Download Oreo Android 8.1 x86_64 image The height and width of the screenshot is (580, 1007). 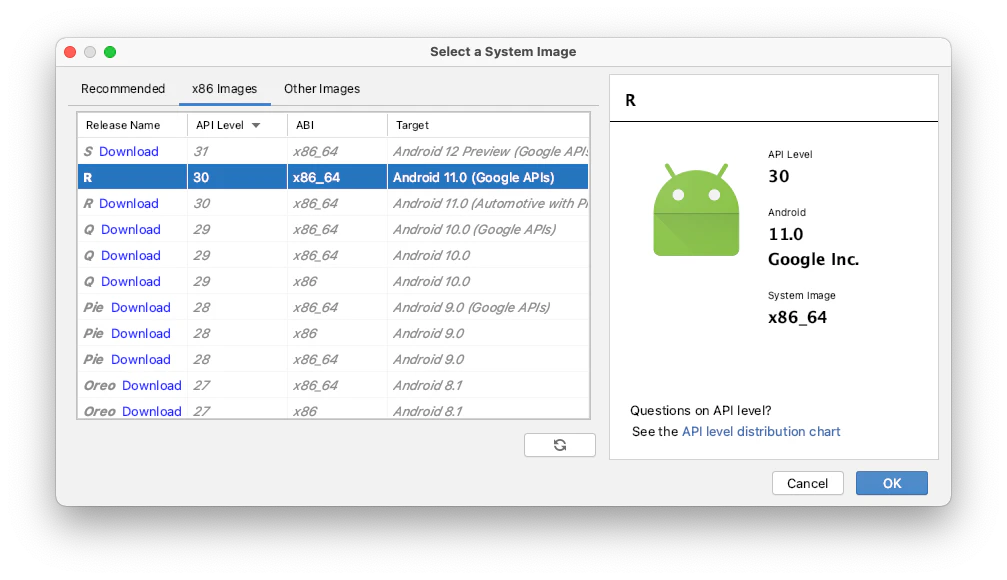coord(152,385)
